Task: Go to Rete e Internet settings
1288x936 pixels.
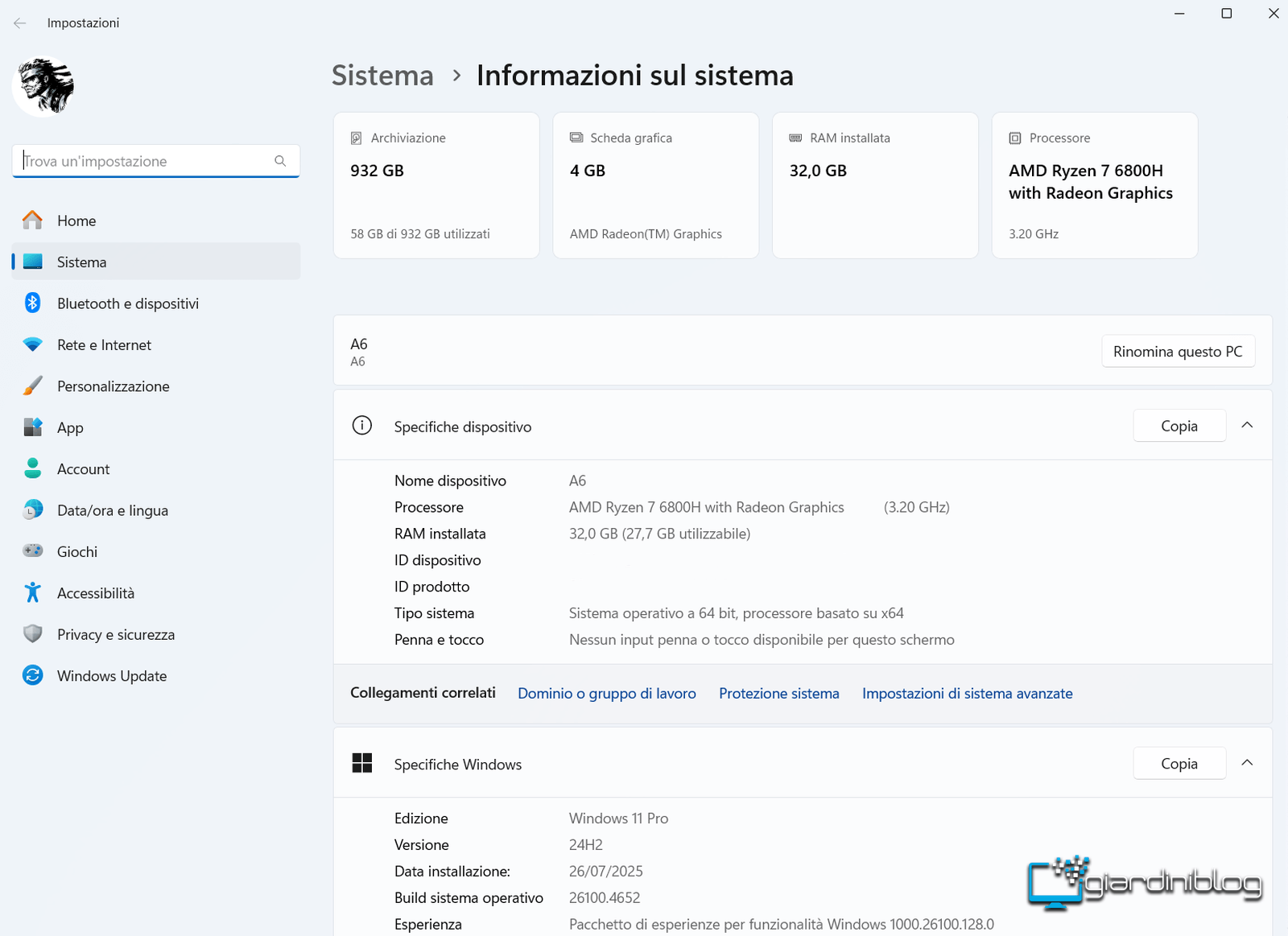Action: coord(156,344)
